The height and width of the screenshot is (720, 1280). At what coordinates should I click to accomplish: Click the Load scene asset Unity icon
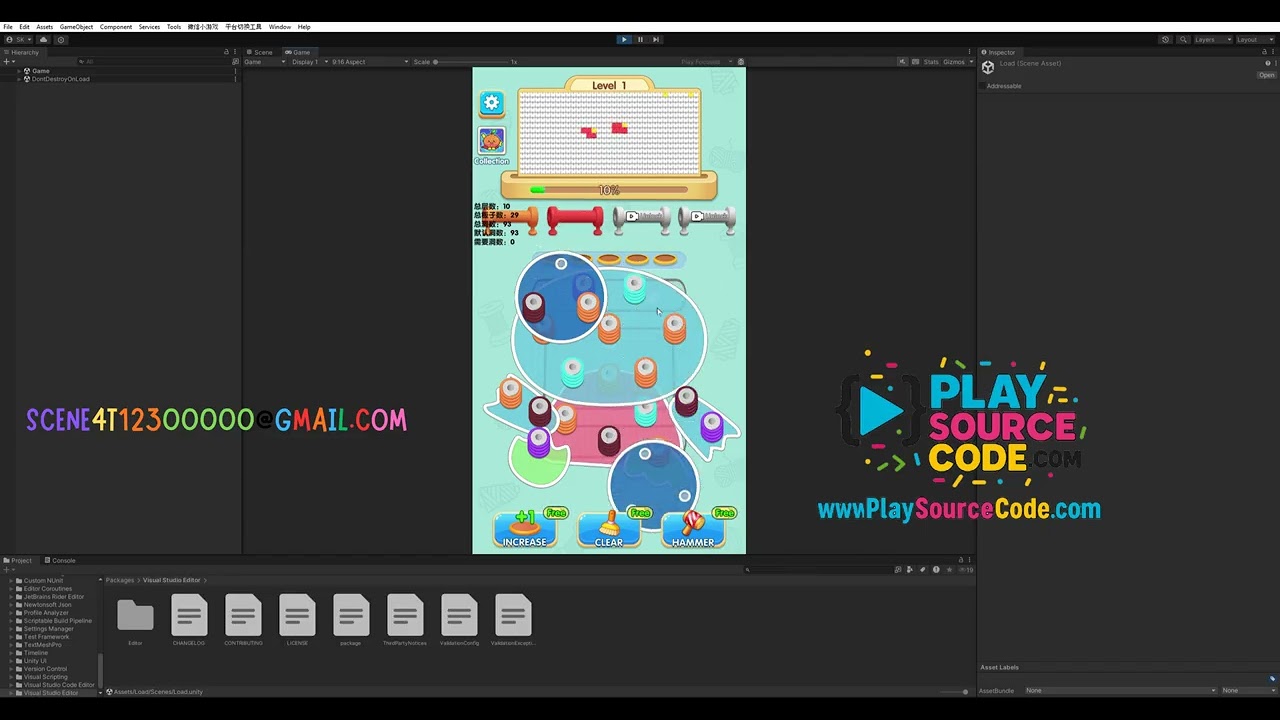click(x=988, y=67)
